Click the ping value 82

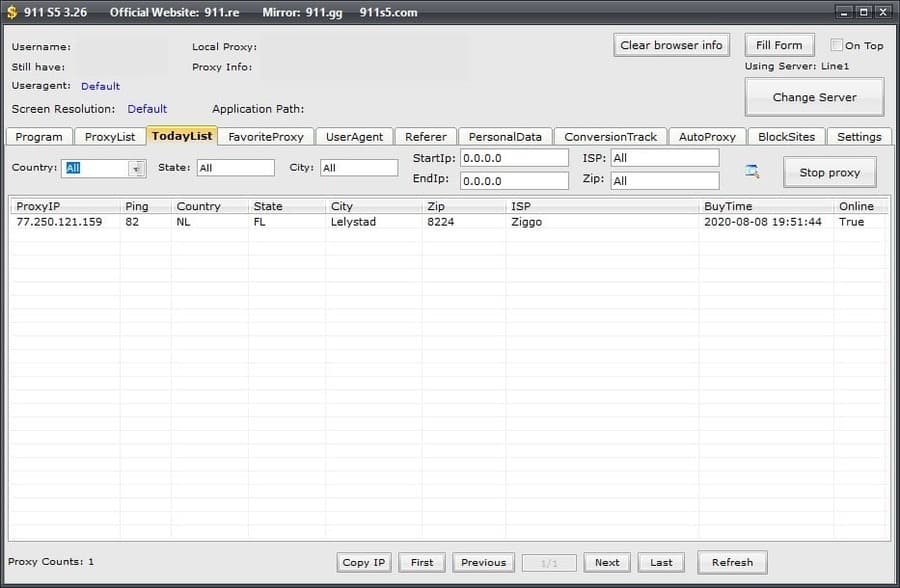[x=132, y=222]
